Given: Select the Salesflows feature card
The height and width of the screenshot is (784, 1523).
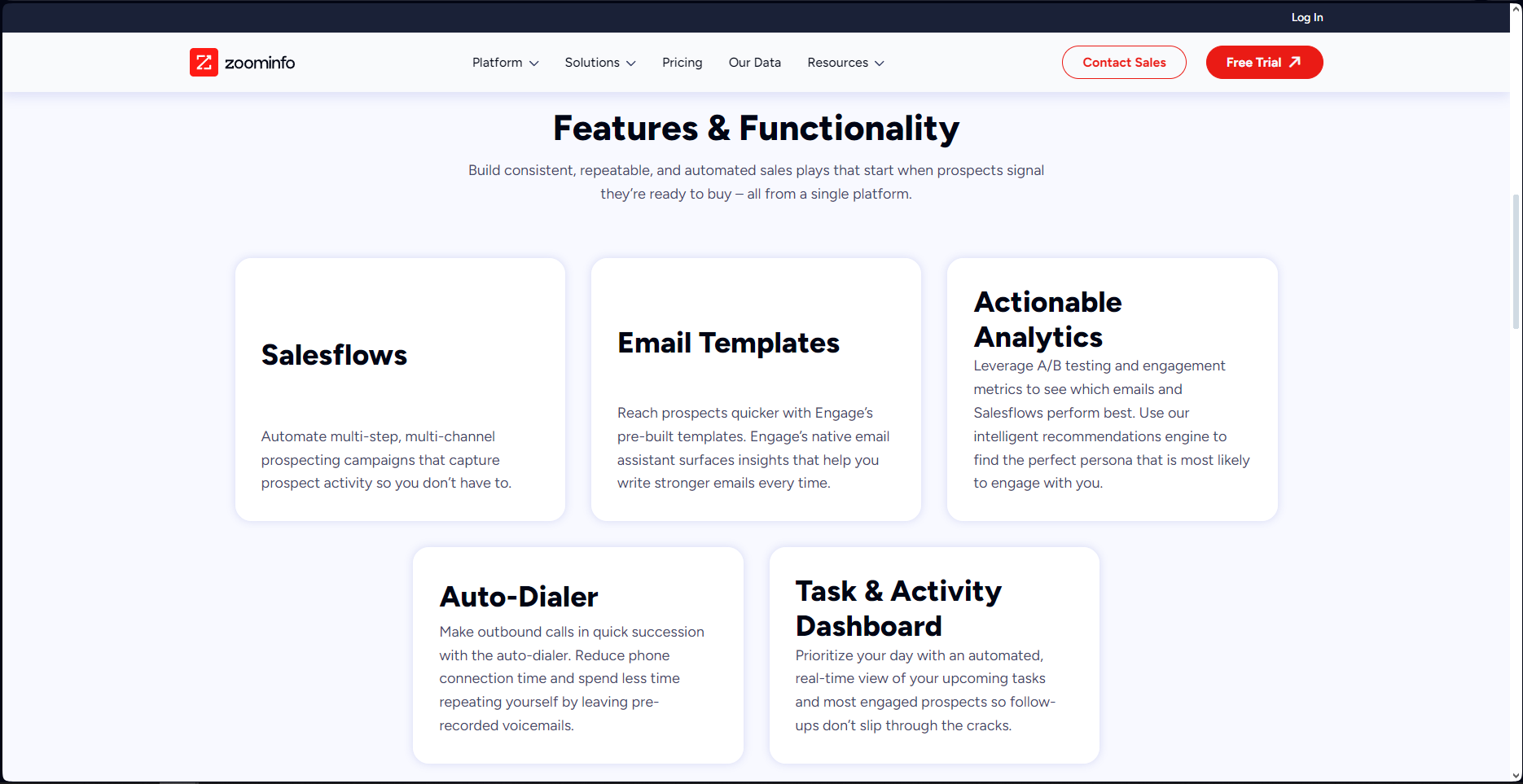Looking at the screenshot, I should click(x=399, y=388).
